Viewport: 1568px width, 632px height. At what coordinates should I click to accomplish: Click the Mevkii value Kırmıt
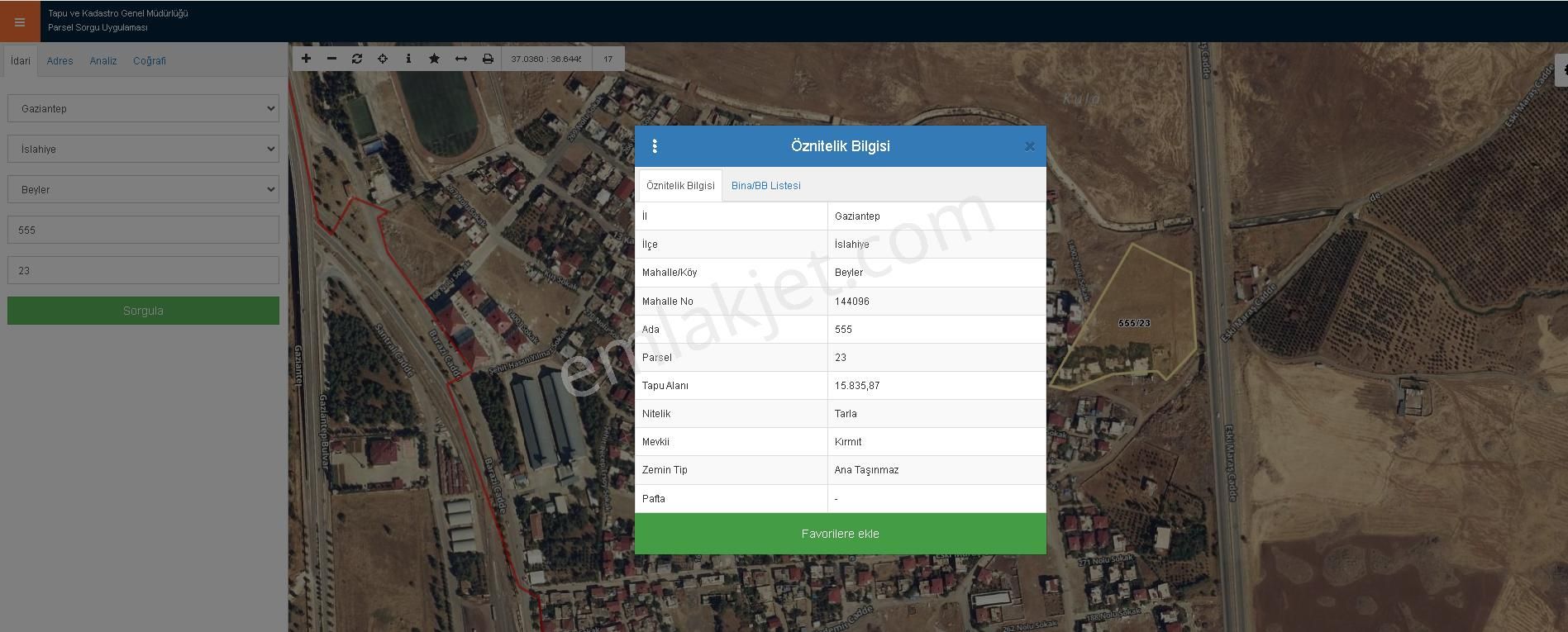[x=848, y=442]
